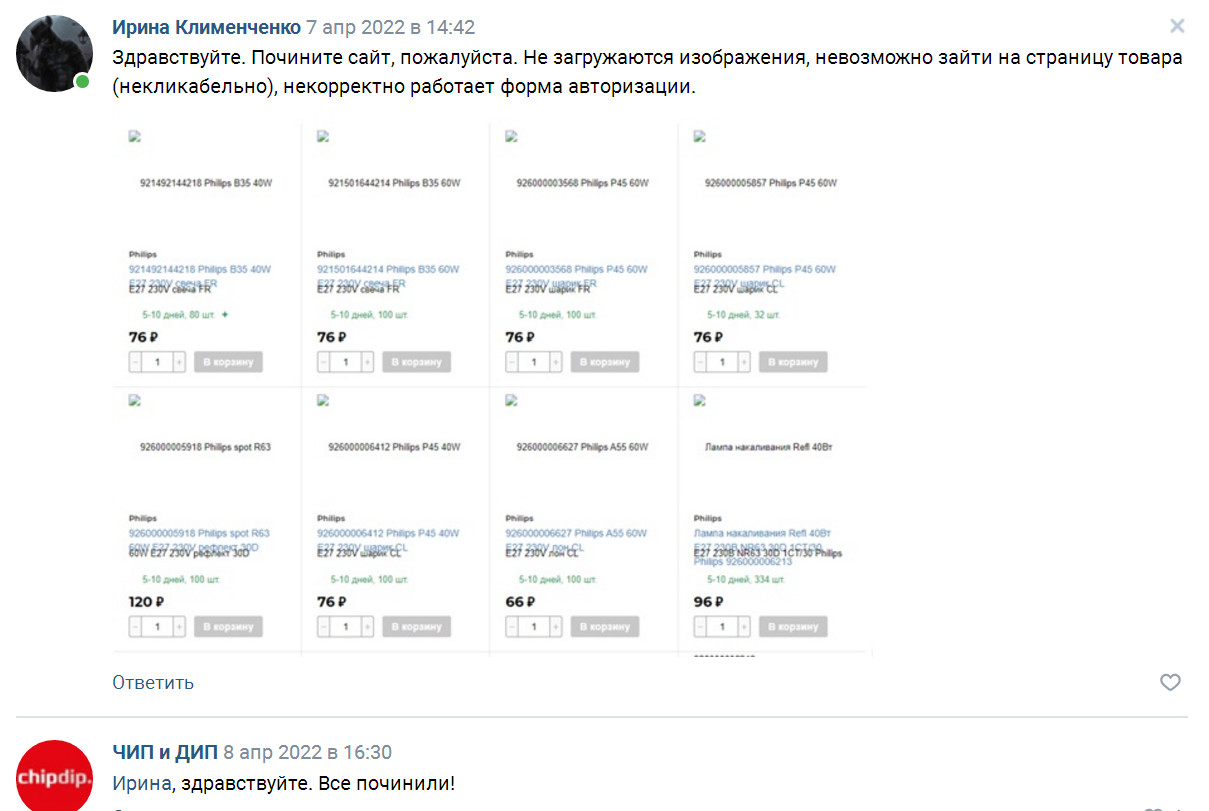Viewport: 1209px width, 811px height.
Task: Open the 7 апр 2022 в 14:42 timestamp
Action: [x=390, y=27]
